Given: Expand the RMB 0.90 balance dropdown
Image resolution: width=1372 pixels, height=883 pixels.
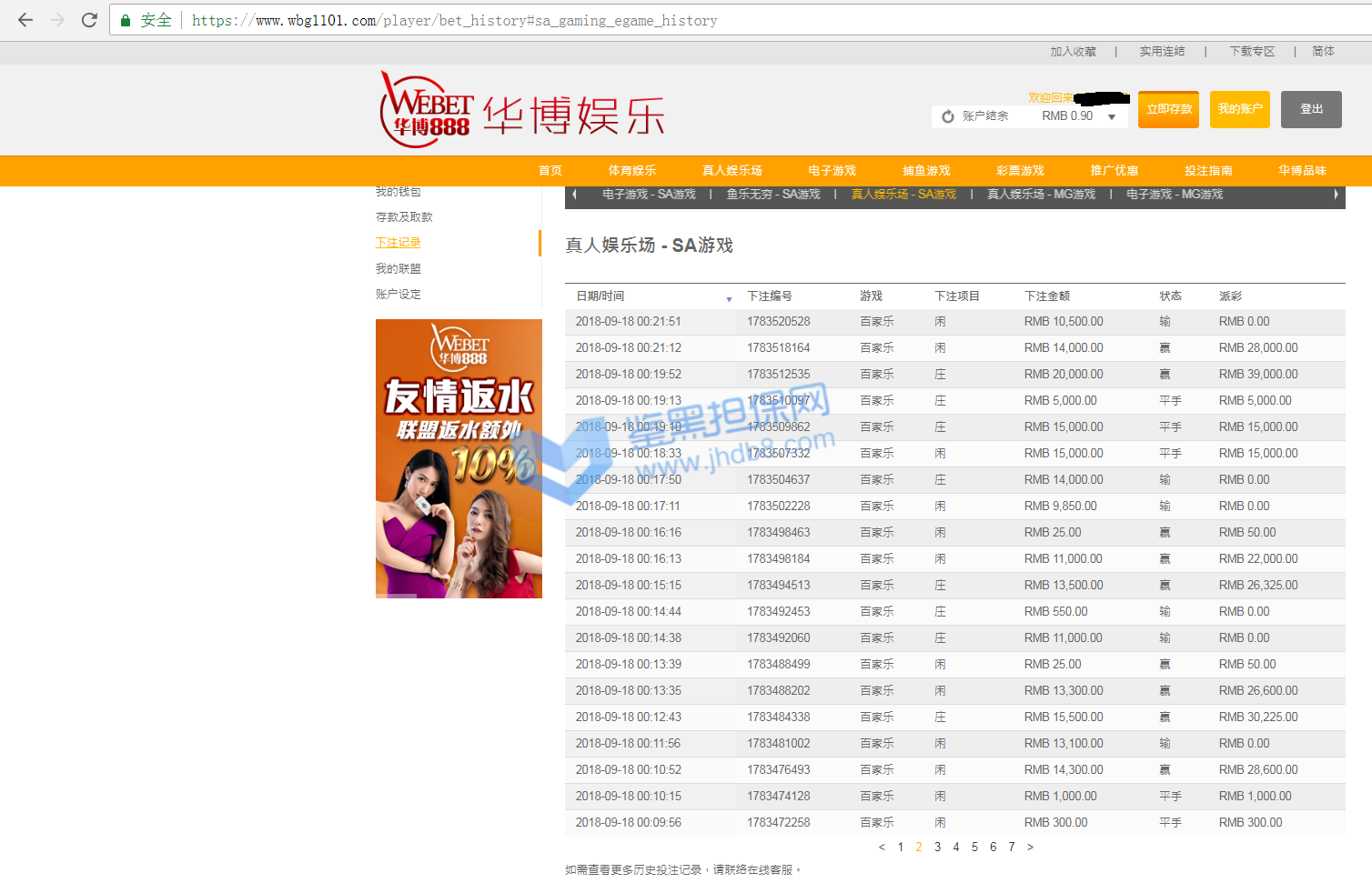Looking at the screenshot, I should 1112,116.
